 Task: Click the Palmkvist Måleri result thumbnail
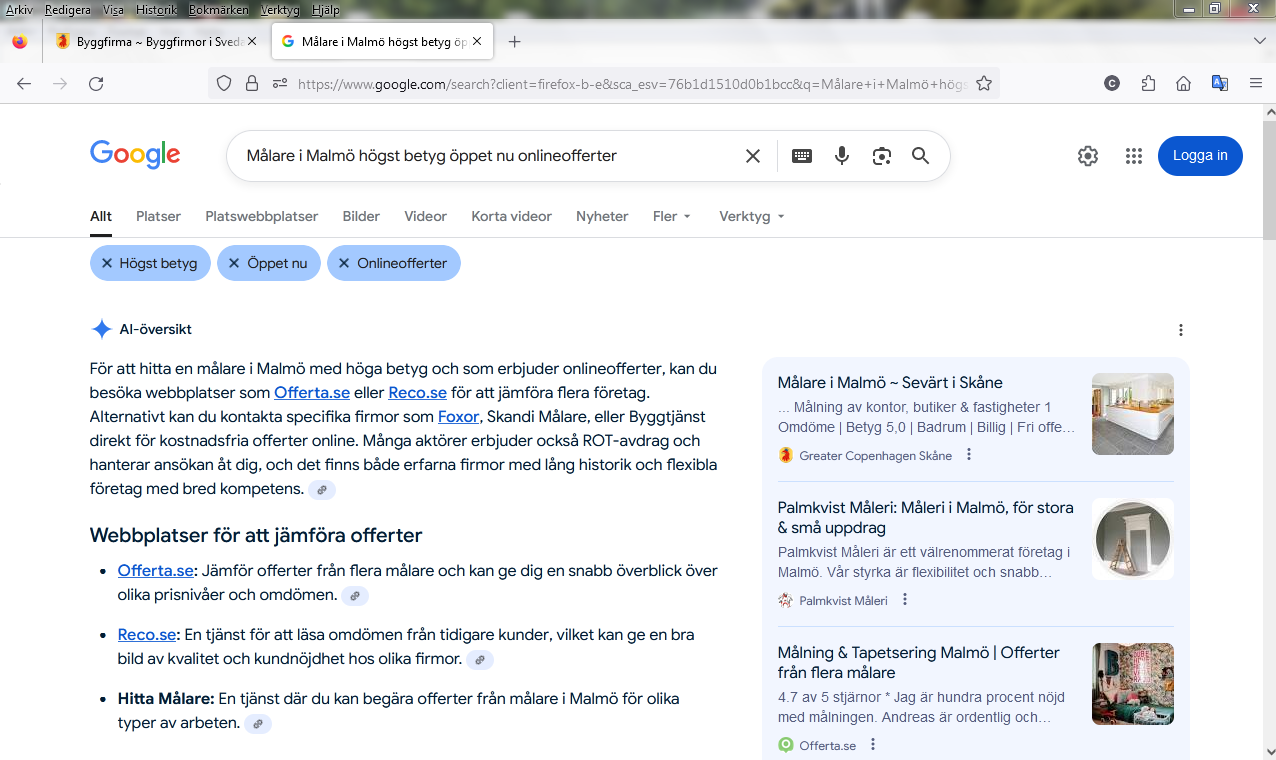click(1132, 539)
